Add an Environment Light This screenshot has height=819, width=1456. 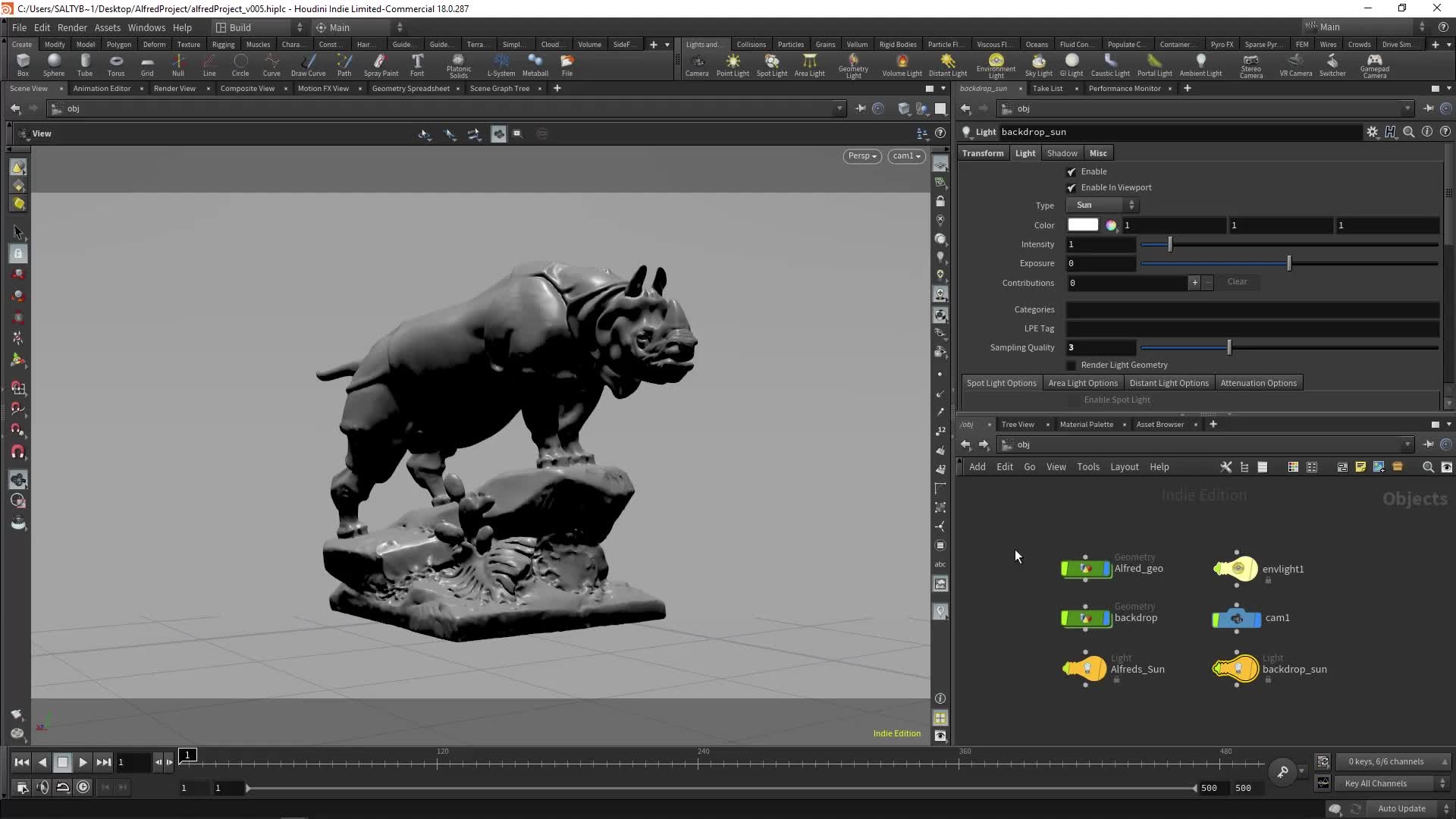996,66
